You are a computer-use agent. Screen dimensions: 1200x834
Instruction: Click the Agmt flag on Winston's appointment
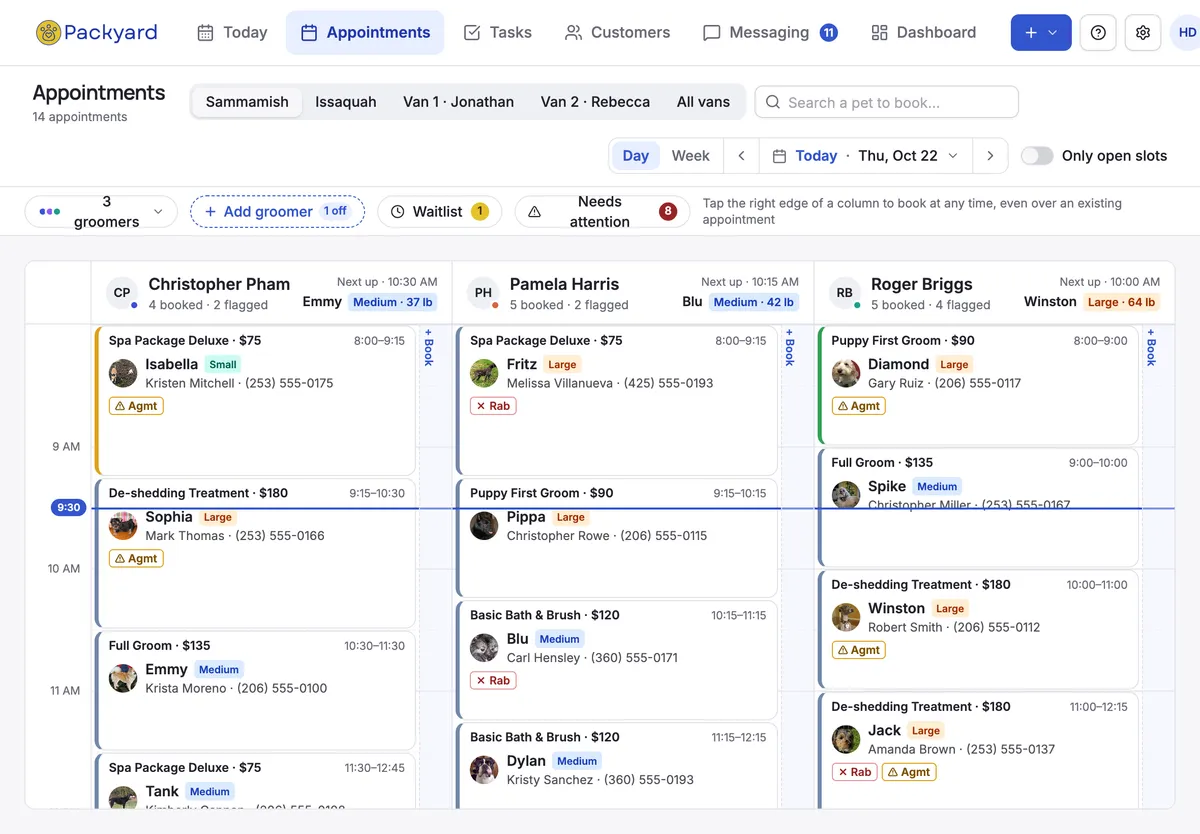pos(859,650)
